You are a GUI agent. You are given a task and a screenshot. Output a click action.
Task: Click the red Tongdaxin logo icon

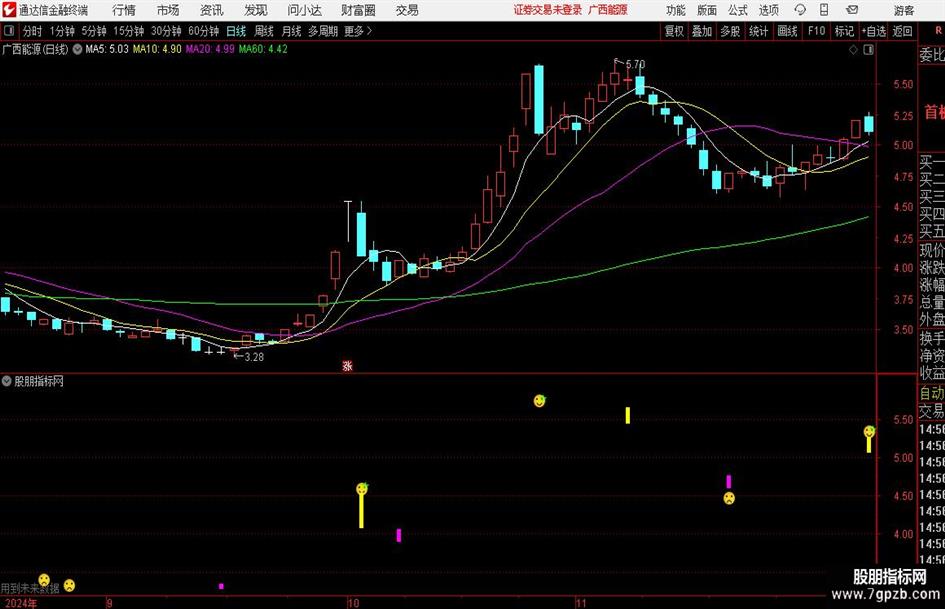point(9,10)
